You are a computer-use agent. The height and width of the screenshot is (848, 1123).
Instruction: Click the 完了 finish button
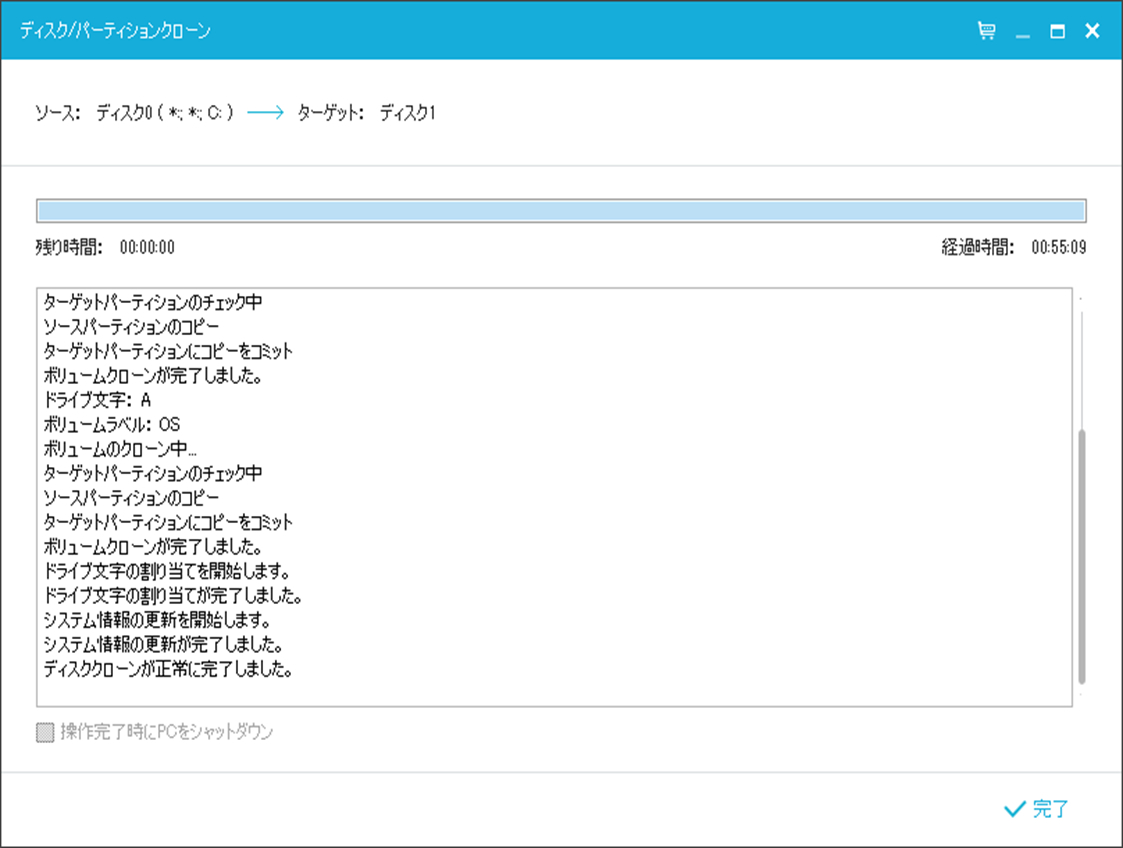1036,809
